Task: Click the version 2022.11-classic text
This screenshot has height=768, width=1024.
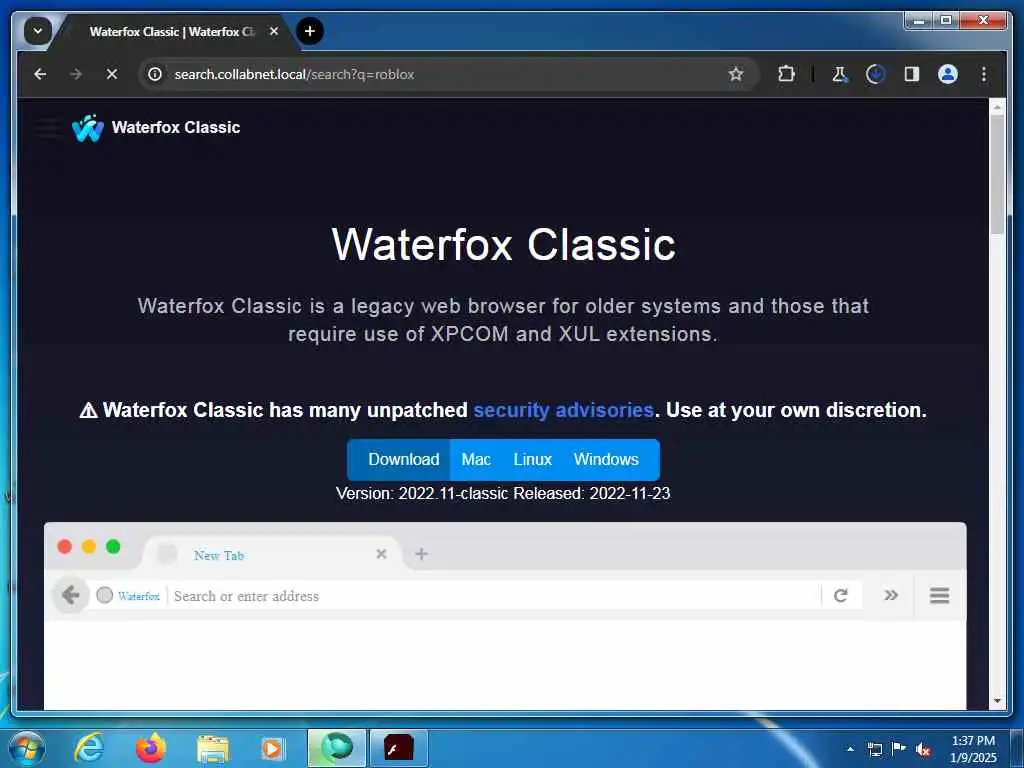Action: tap(421, 494)
